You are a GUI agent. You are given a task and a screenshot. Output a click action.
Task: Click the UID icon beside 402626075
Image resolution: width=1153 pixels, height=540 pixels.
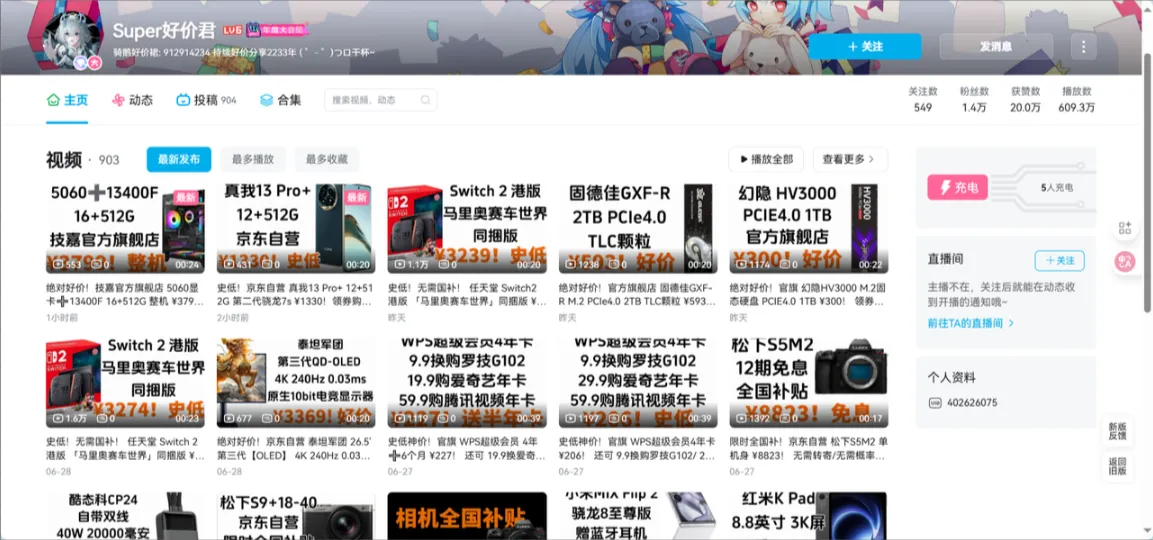(x=935, y=403)
